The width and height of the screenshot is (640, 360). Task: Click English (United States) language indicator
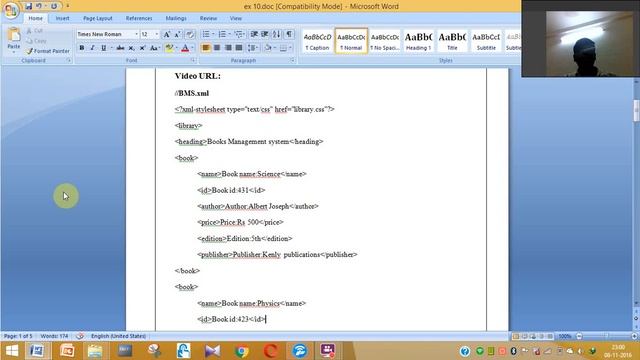(x=118, y=336)
